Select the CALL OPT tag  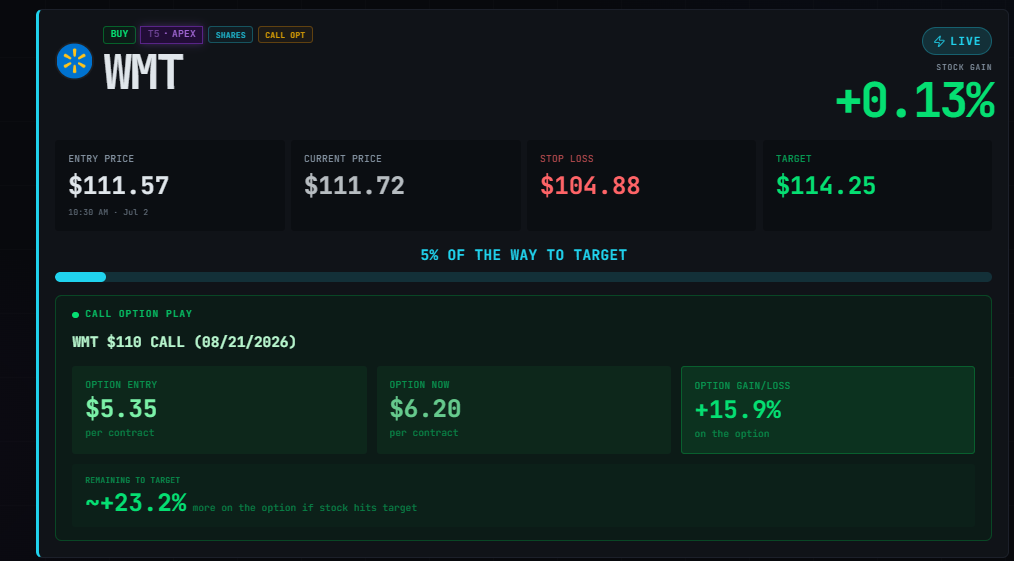[285, 35]
